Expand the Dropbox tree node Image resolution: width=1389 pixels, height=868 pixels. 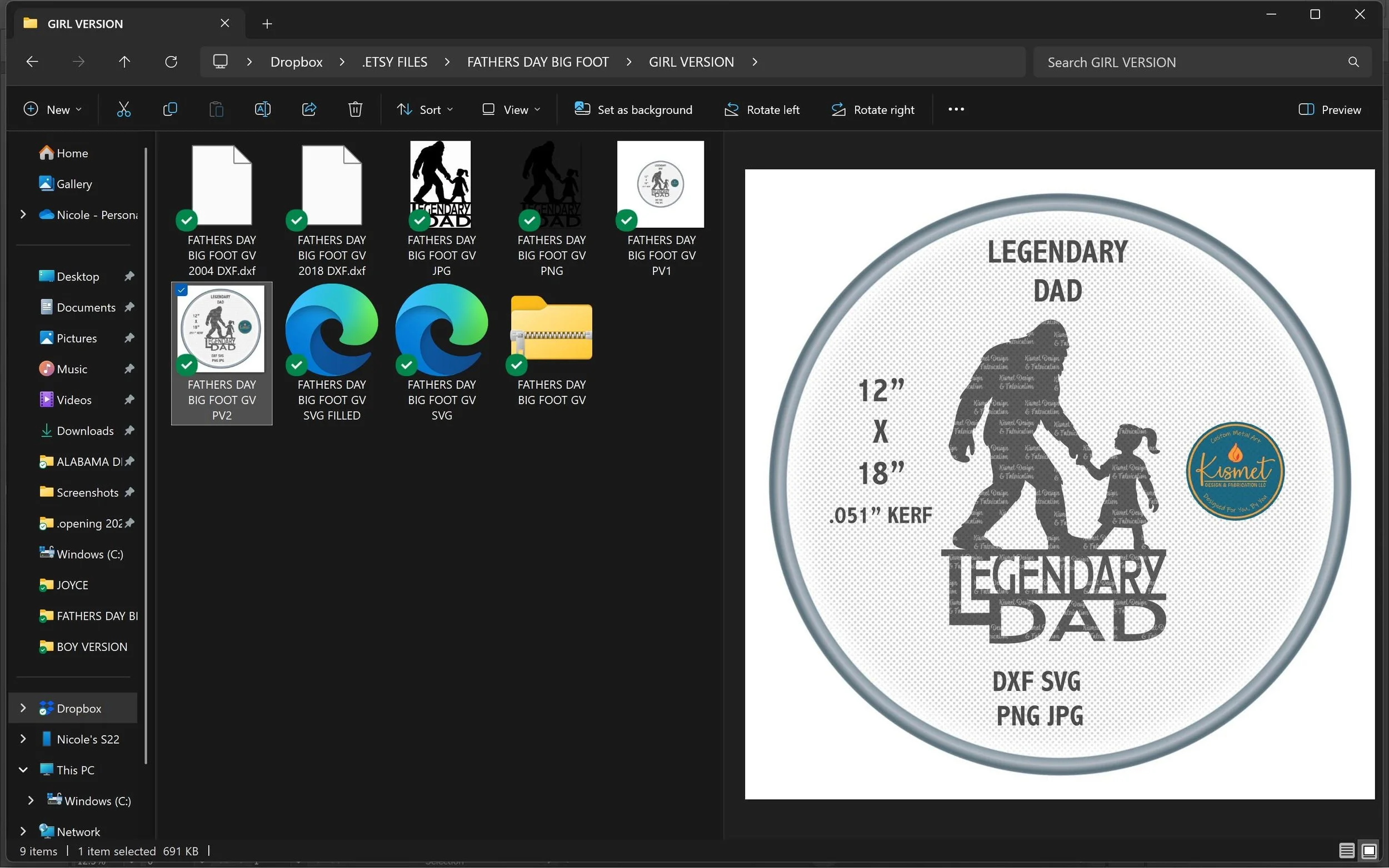(x=23, y=708)
